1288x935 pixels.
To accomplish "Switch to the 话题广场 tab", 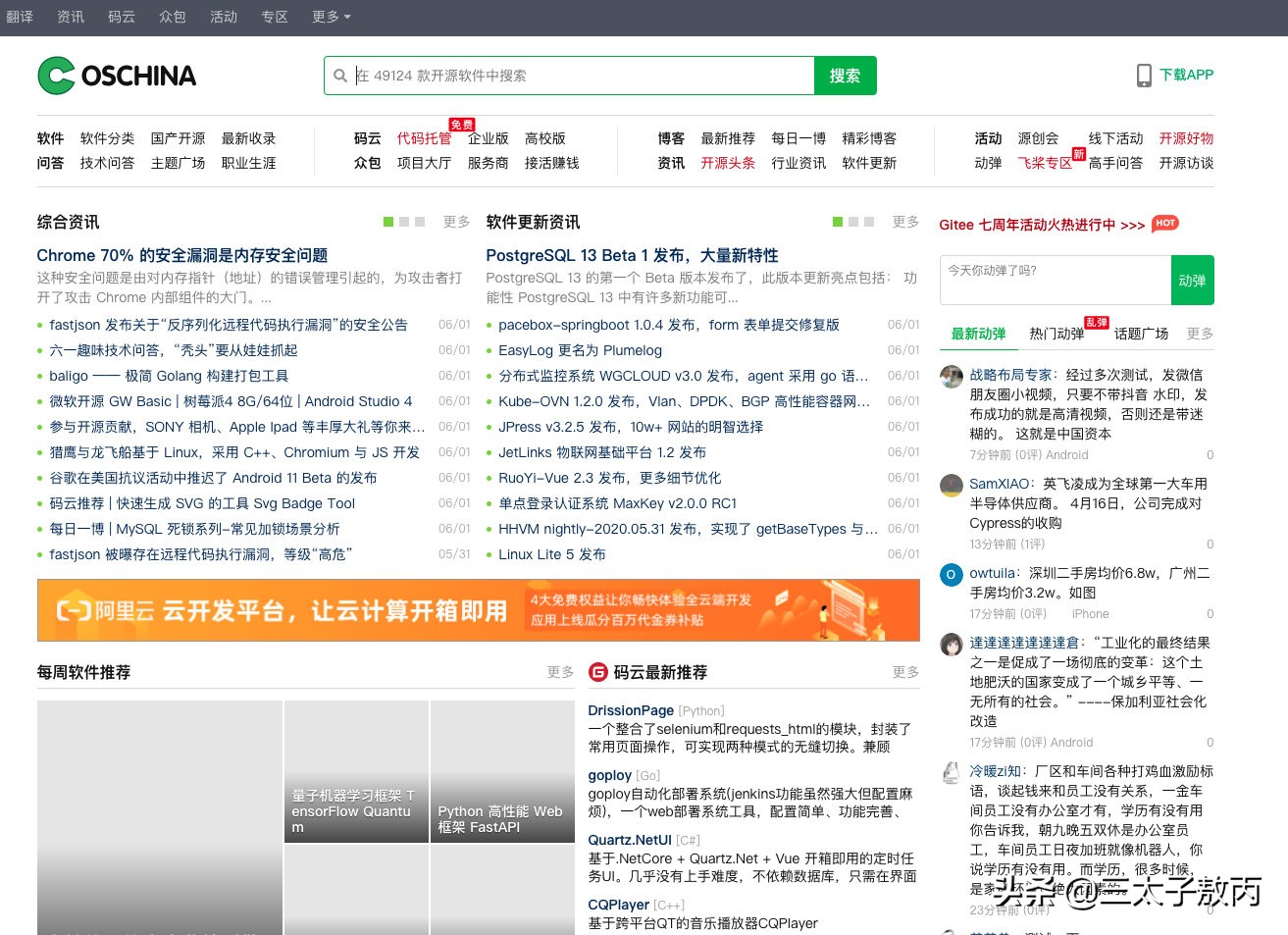I will 1141,334.
